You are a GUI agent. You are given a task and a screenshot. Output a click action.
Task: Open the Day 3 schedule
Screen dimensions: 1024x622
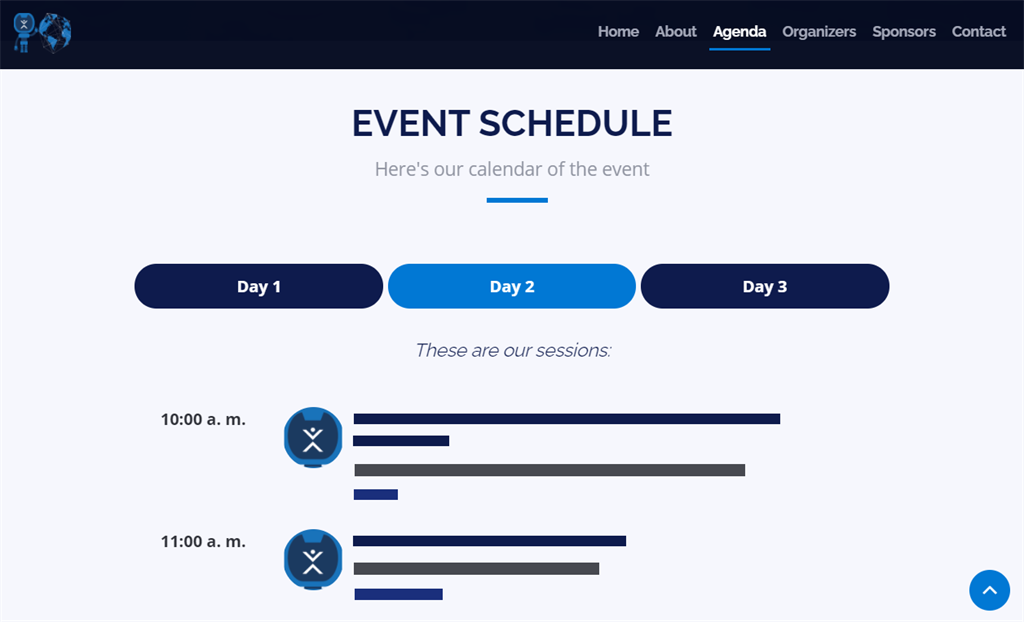click(x=764, y=286)
